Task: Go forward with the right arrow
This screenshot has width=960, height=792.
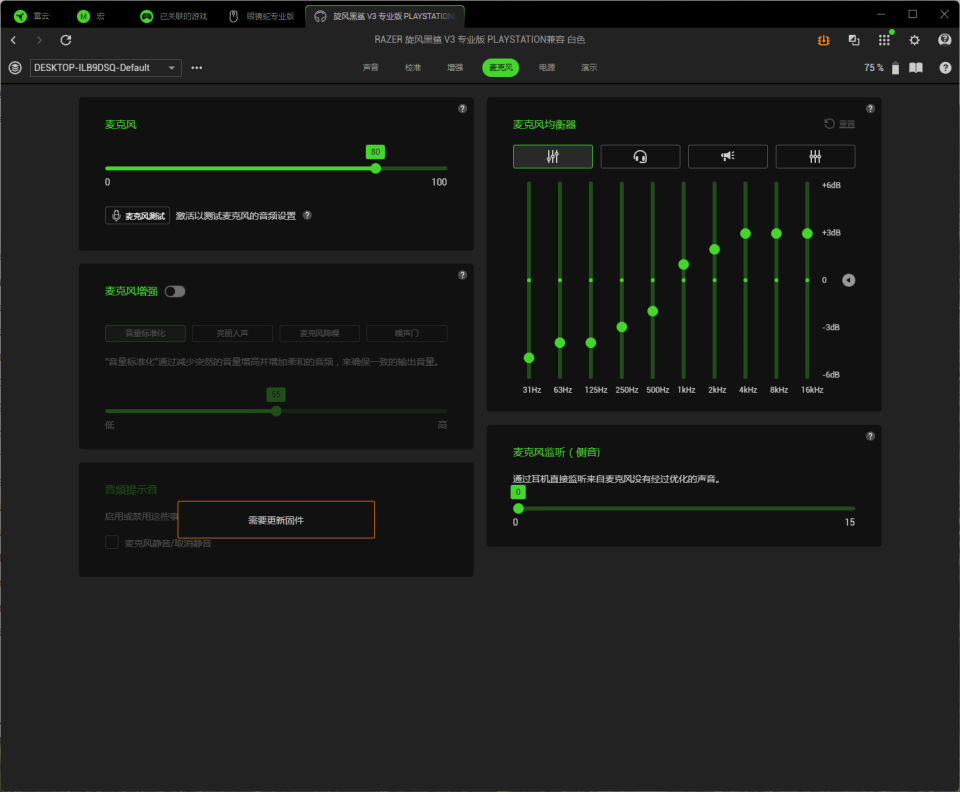Action: (x=39, y=40)
